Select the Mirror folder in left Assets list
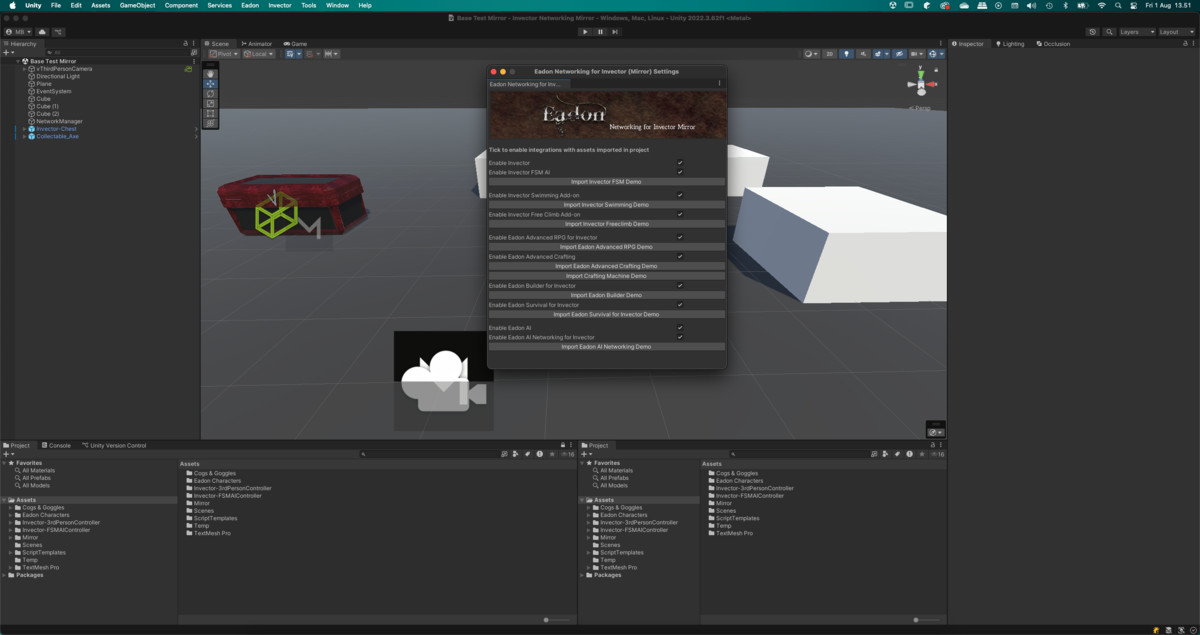The image size is (1200, 635). (x=201, y=503)
